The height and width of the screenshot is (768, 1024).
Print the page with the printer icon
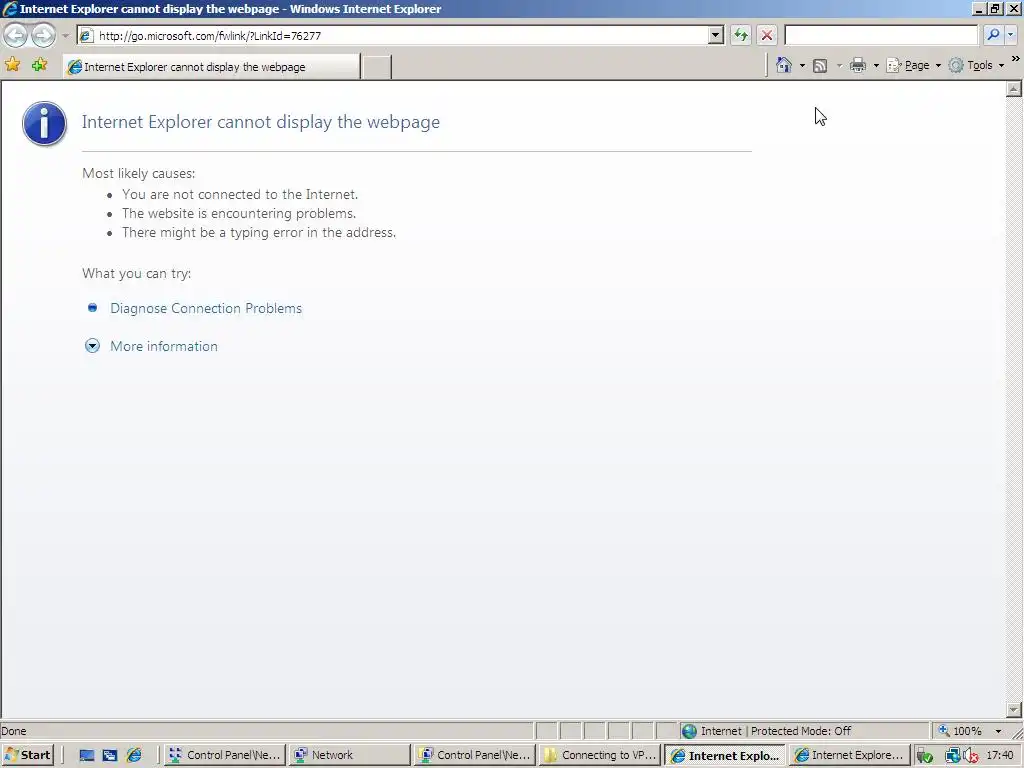pos(858,65)
